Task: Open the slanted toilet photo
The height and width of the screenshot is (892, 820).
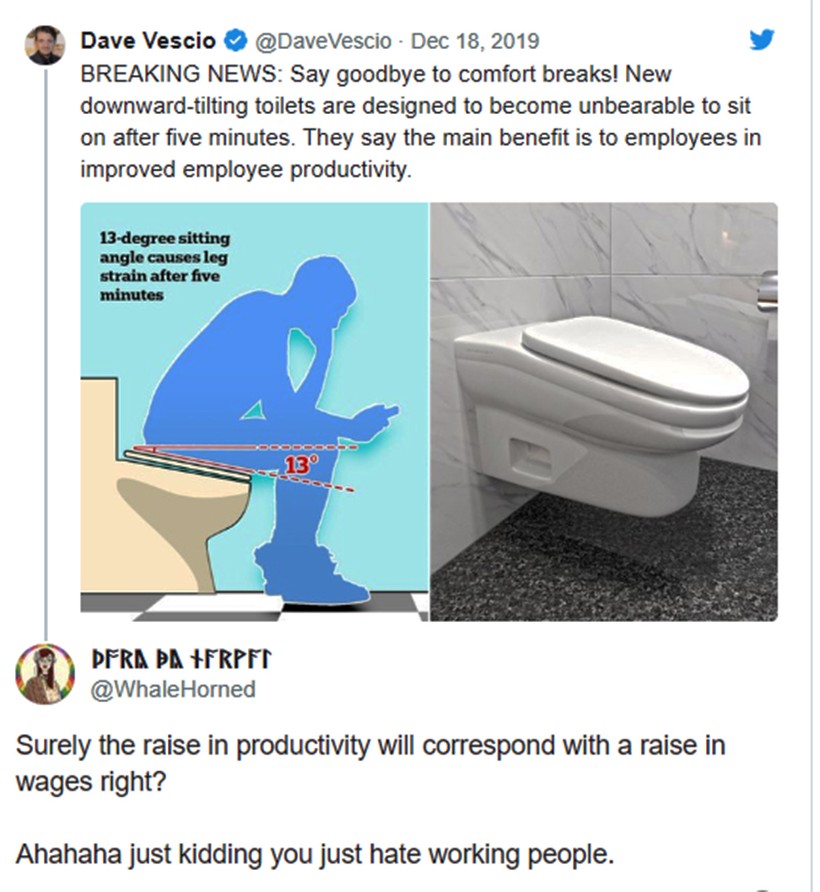Action: click(x=604, y=411)
